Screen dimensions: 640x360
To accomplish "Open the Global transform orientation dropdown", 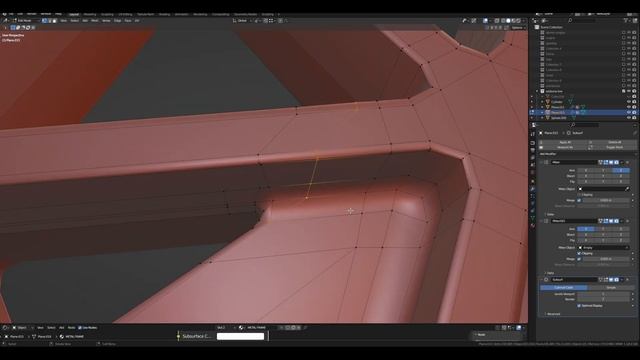I will 241,20.
